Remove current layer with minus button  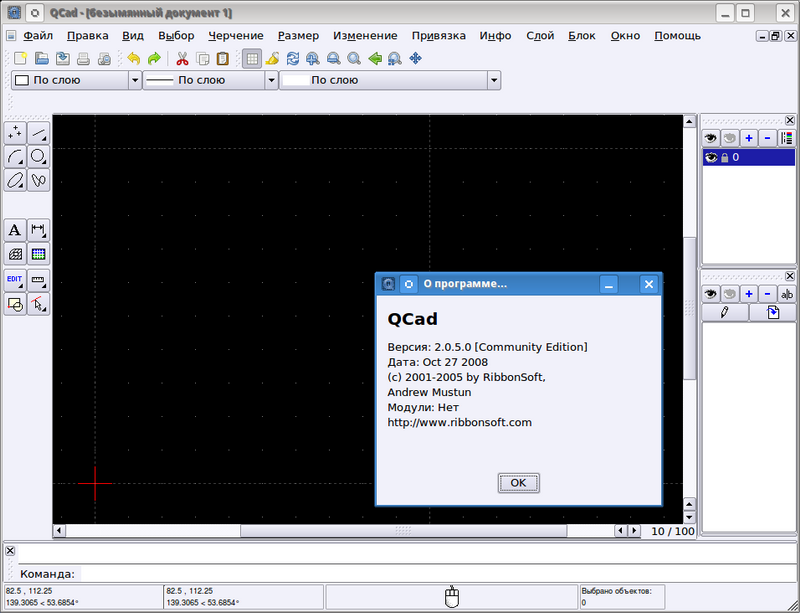click(x=767, y=138)
